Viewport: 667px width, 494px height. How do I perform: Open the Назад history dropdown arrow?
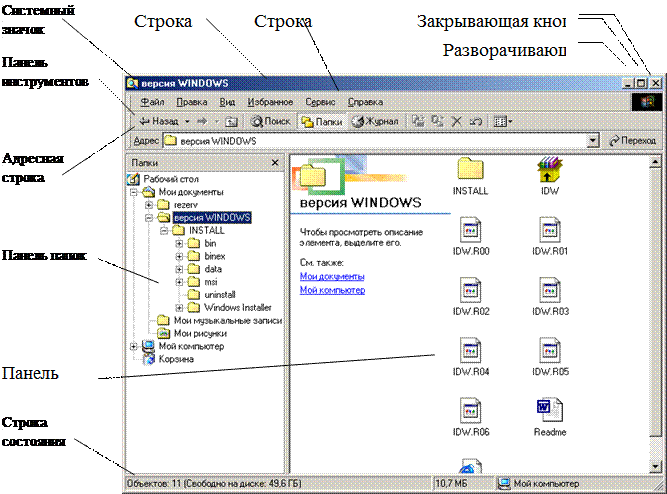click(x=187, y=122)
